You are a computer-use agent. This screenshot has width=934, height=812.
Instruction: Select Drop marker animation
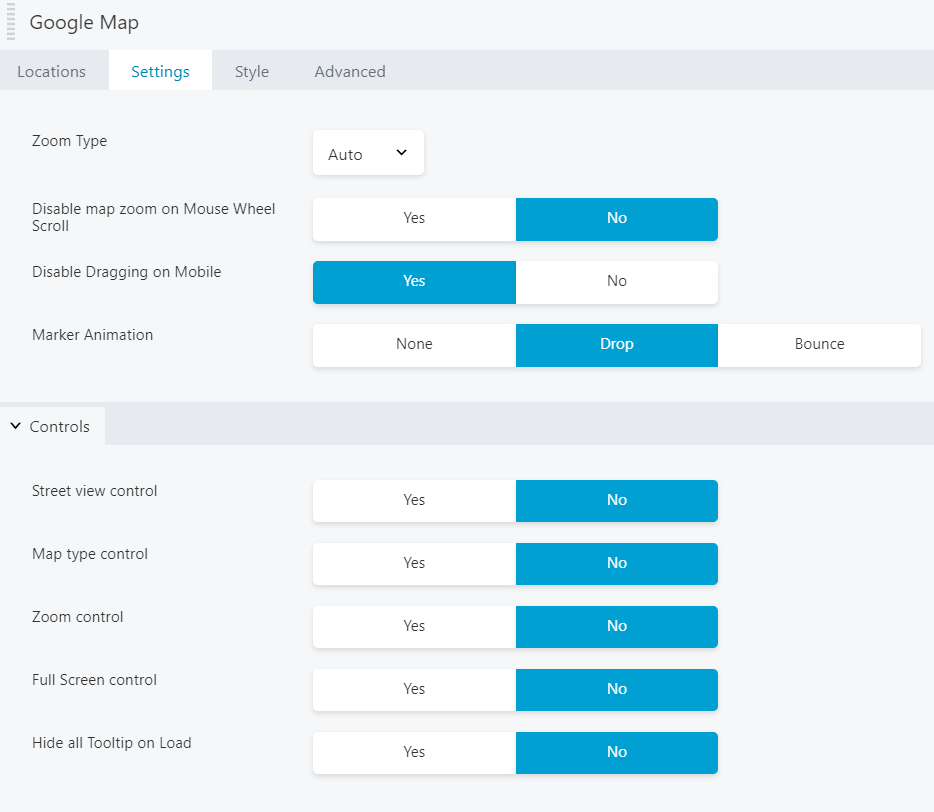[617, 344]
